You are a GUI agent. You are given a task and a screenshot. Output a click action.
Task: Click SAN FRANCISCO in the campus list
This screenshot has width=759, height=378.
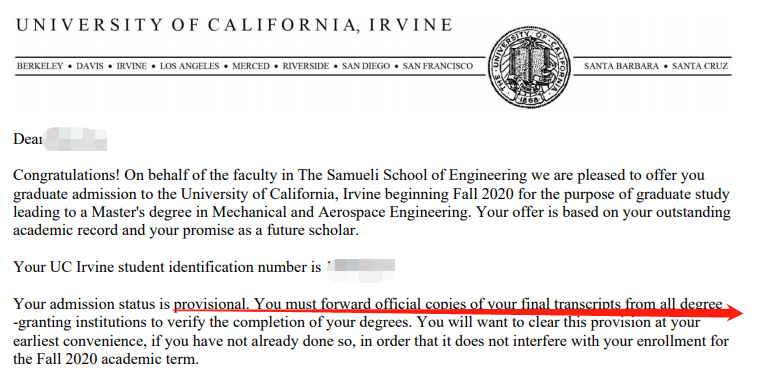438,66
